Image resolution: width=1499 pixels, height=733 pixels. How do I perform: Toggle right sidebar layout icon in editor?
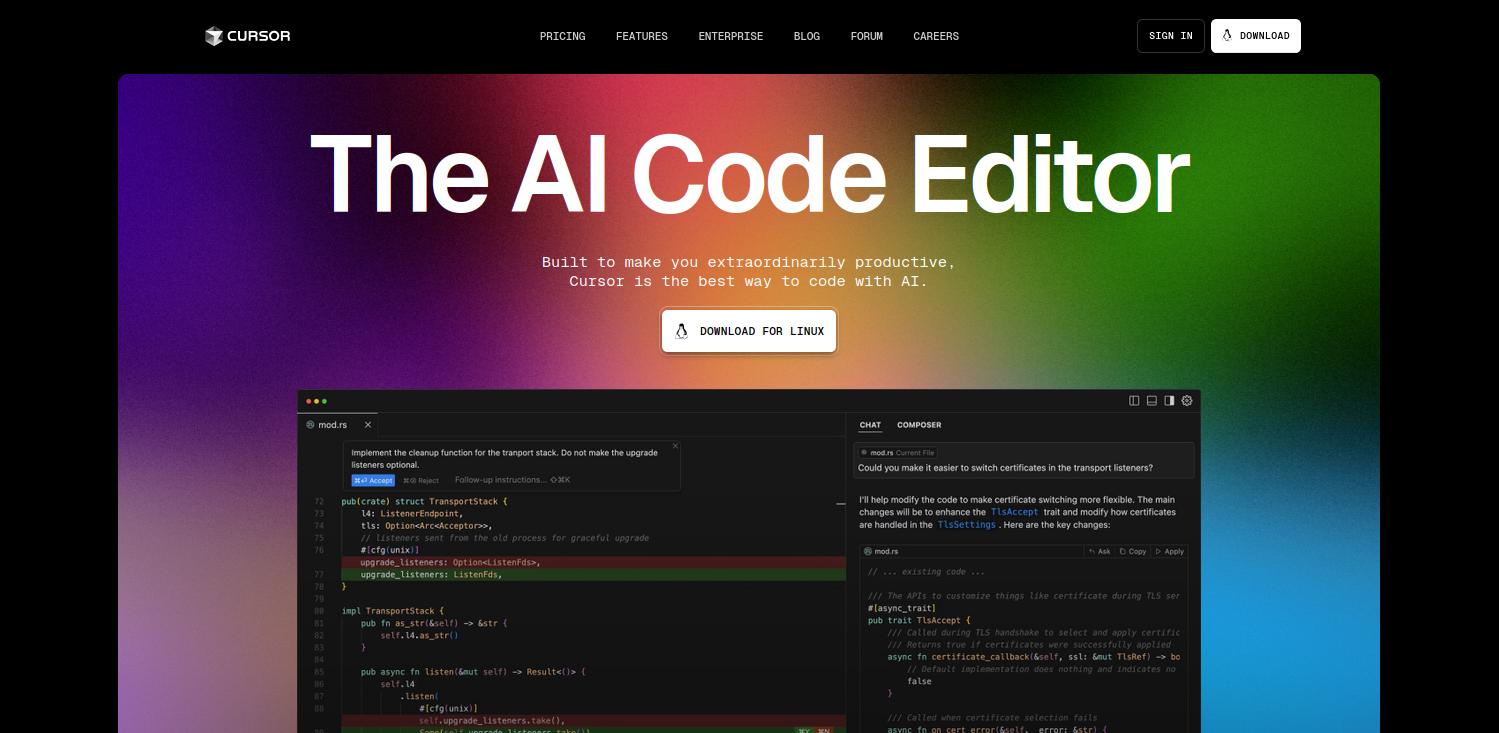pos(1169,401)
